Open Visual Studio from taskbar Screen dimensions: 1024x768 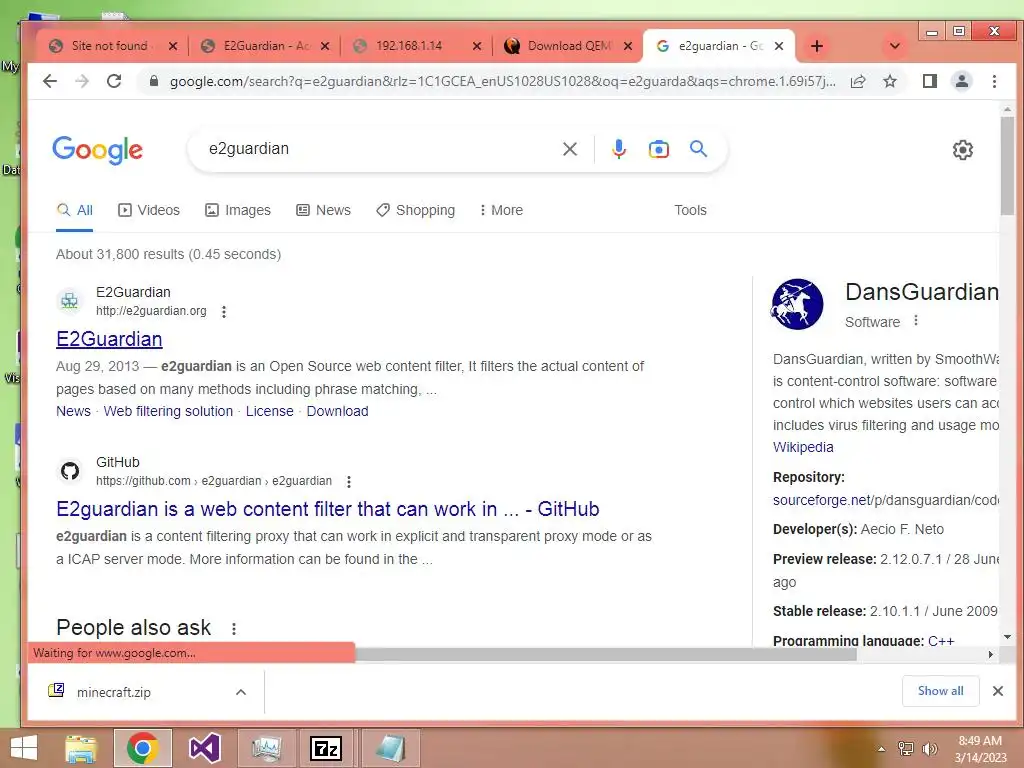click(x=204, y=748)
